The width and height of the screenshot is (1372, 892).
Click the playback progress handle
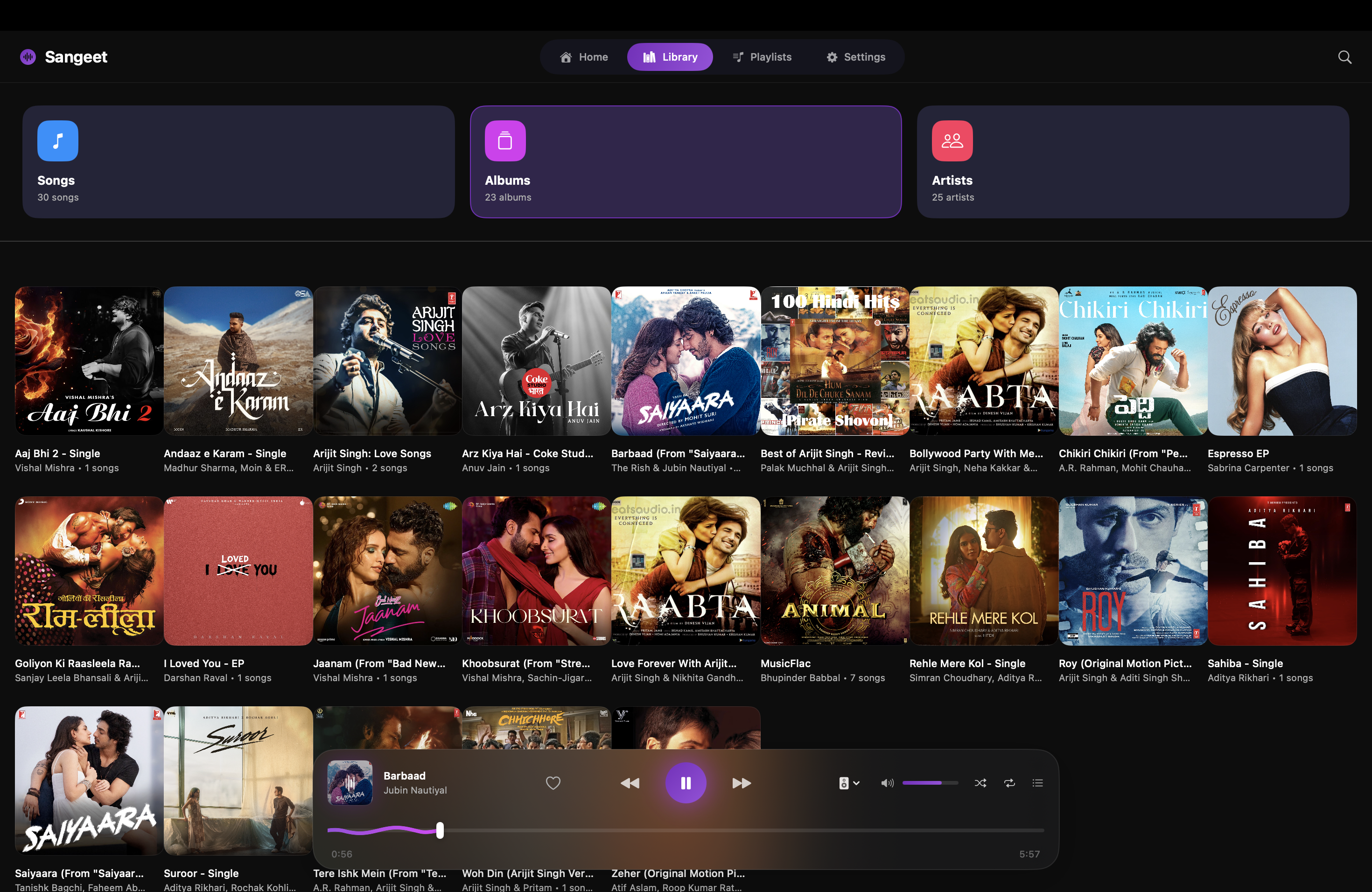coord(440,830)
